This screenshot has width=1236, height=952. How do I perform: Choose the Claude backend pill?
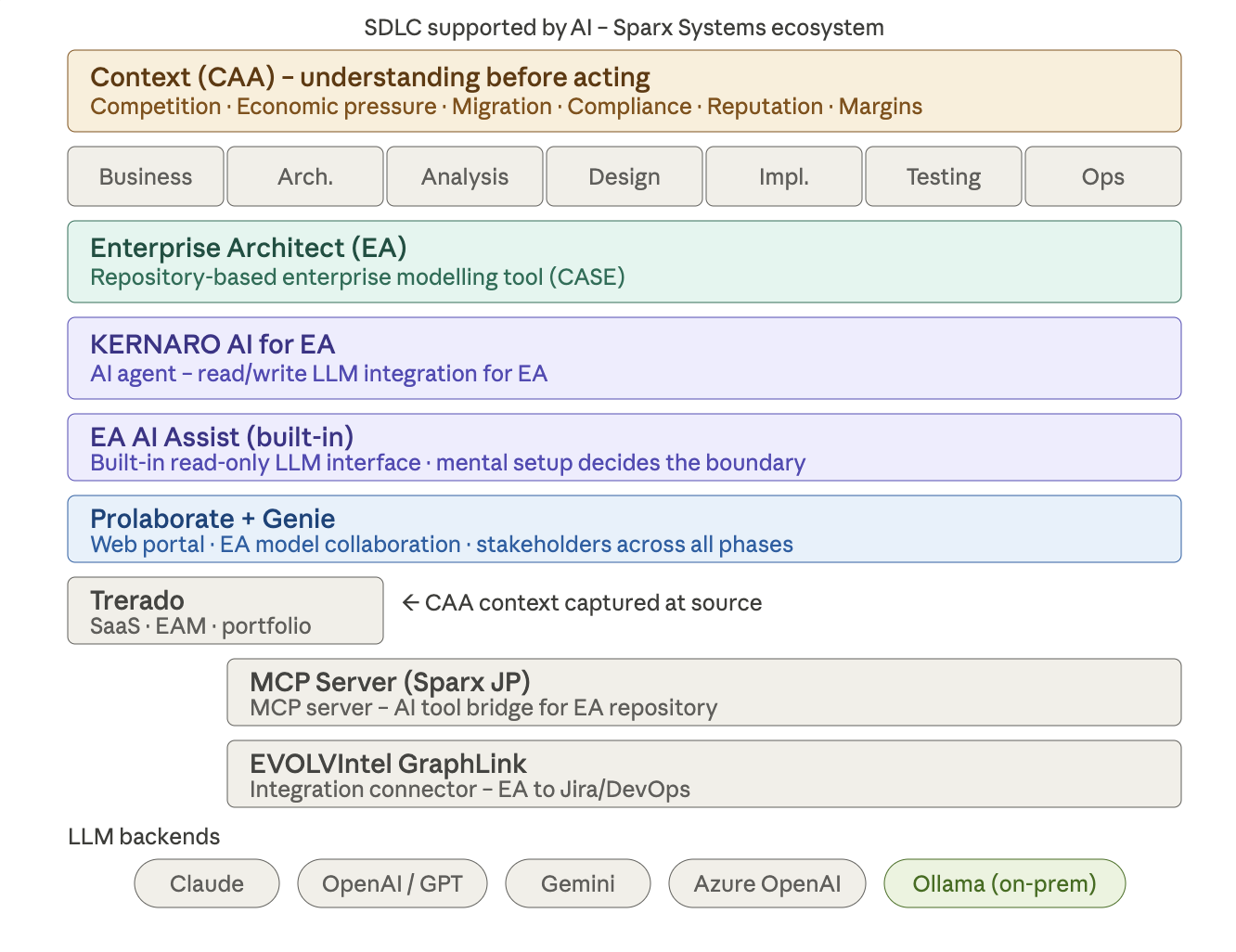coord(207,883)
